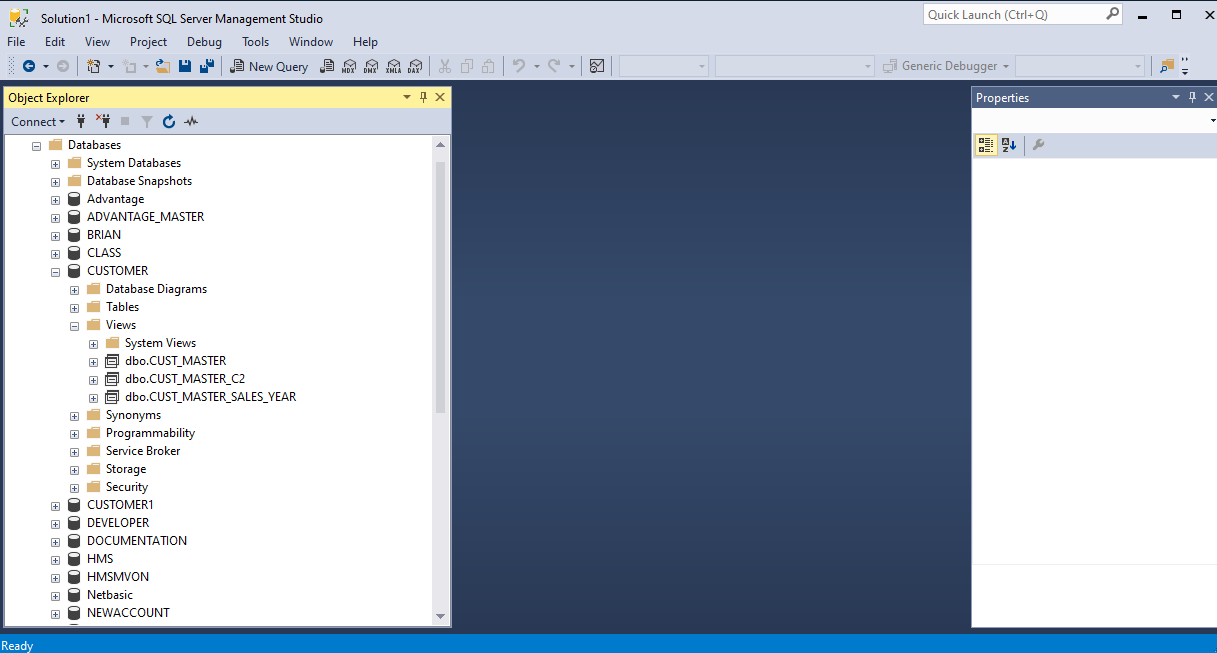
Task: Open a Database Engine Query from toolbar icon
Action: pyautogui.click(x=326, y=66)
